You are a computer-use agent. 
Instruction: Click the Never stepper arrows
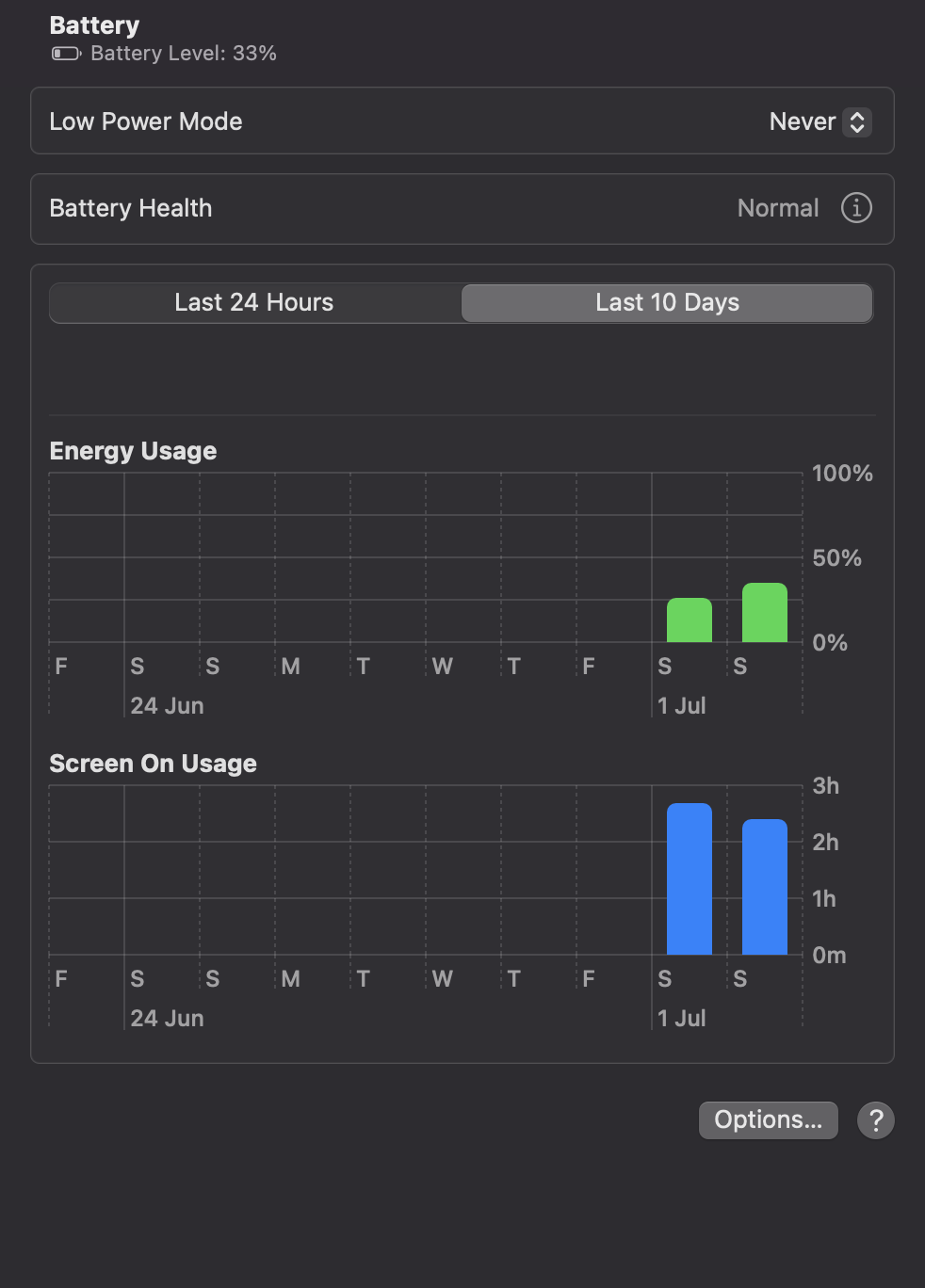click(x=857, y=122)
